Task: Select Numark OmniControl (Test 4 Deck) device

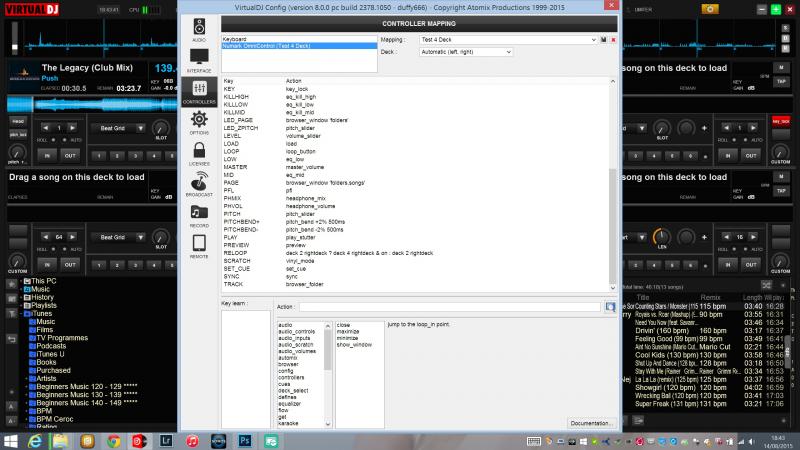Action: tap(299, 46)
